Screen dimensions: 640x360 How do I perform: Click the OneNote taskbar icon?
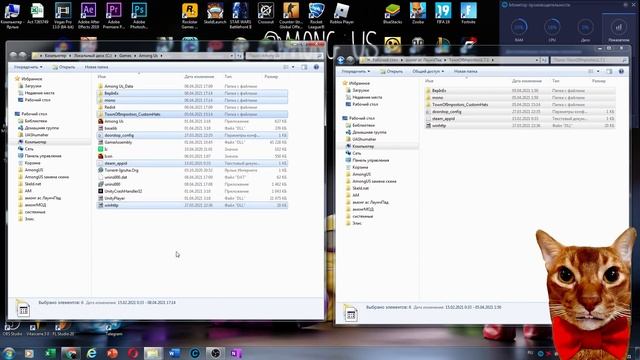[236, 353]
